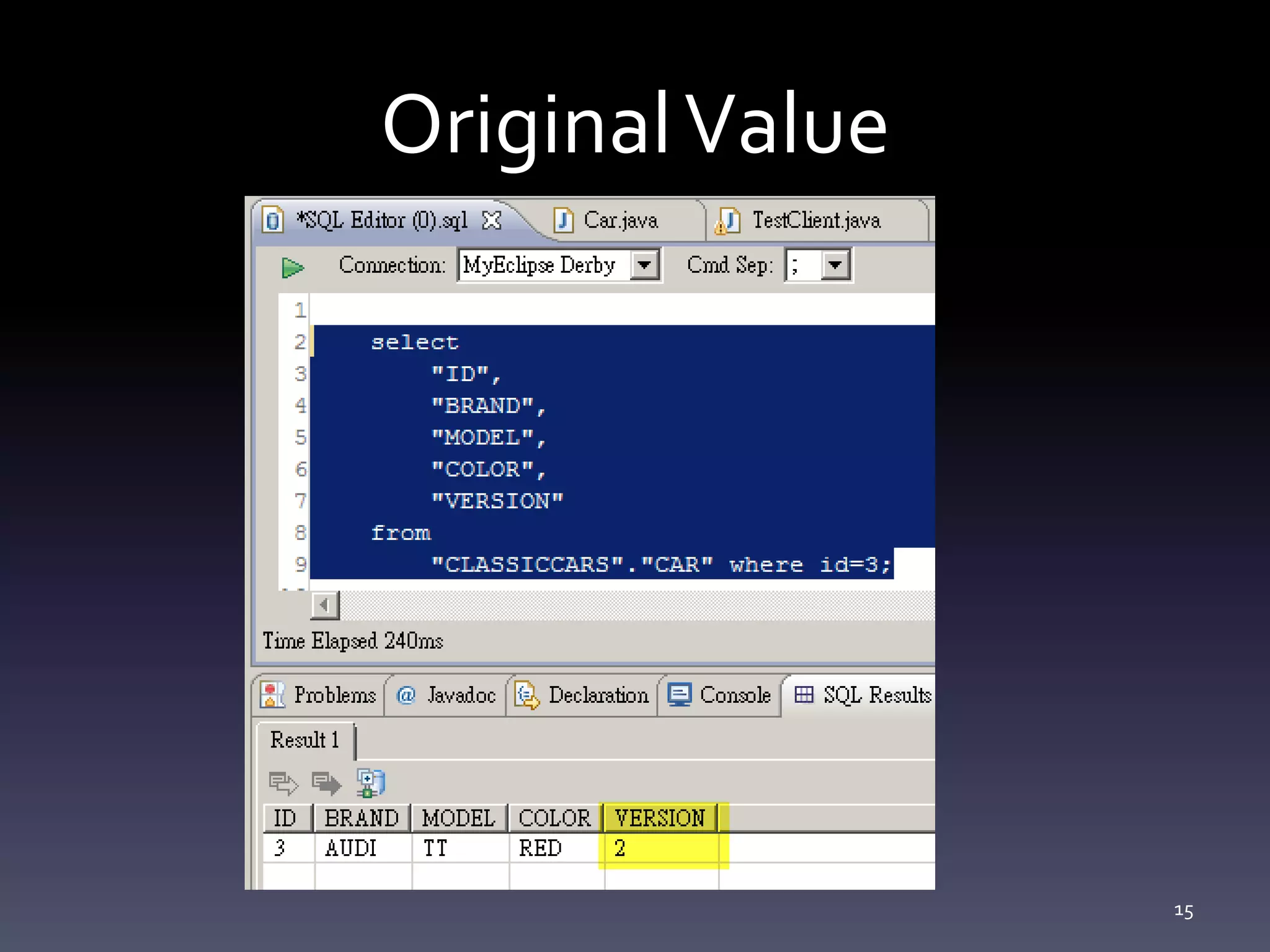This screenshot has width=1270, height=952.
Task: Click the Problems tab icon
Action: (x=272, y=695)
